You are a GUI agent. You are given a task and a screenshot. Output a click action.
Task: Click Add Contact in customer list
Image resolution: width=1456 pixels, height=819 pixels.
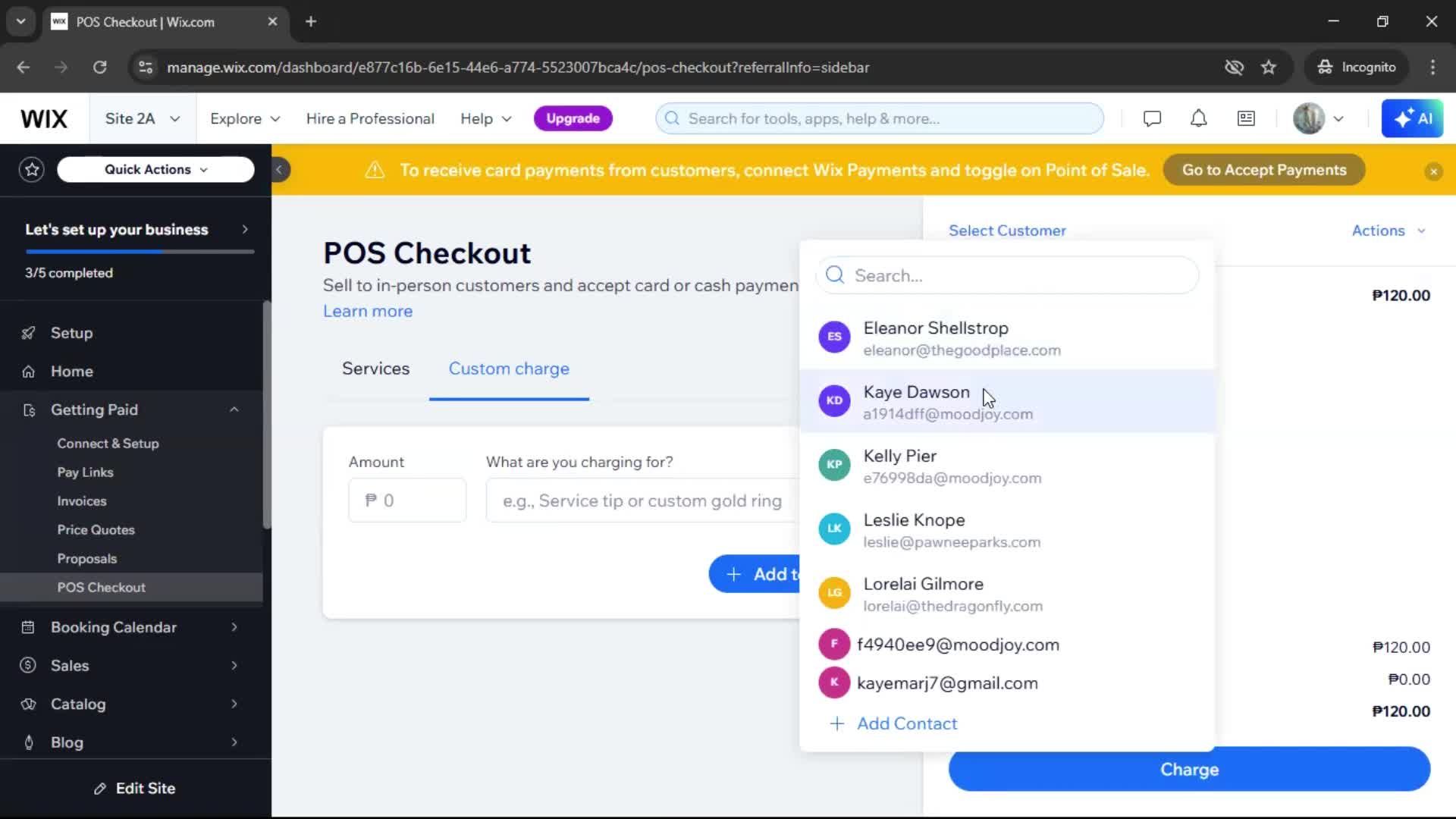coord(893,724)
